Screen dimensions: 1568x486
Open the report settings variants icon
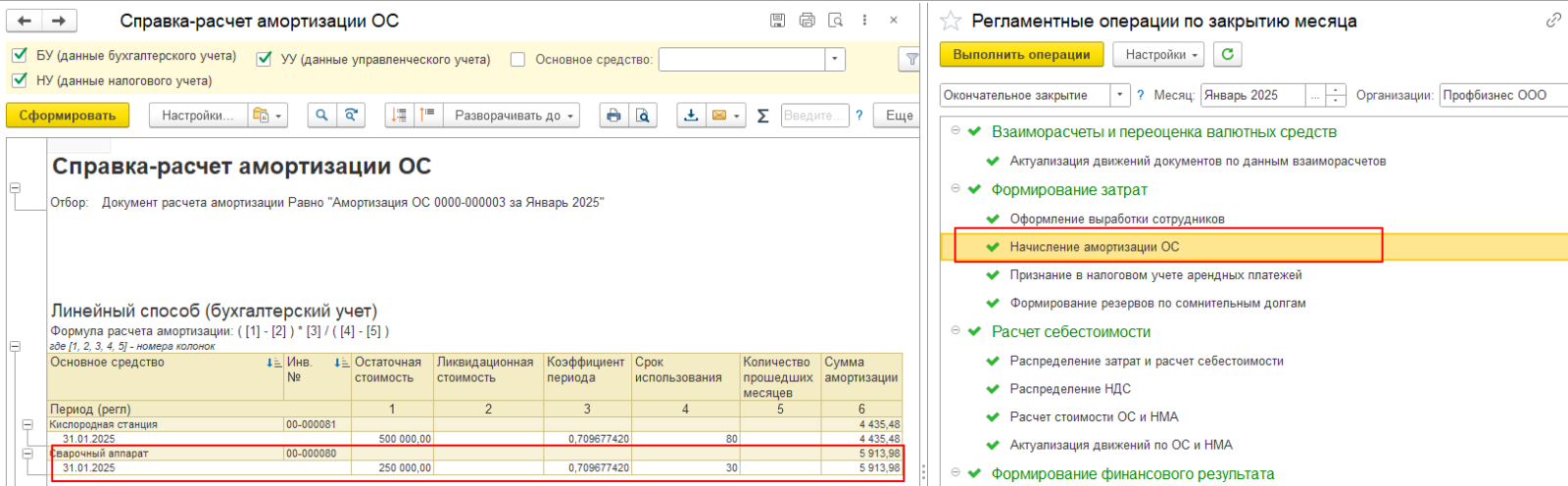tap(267, 116)
